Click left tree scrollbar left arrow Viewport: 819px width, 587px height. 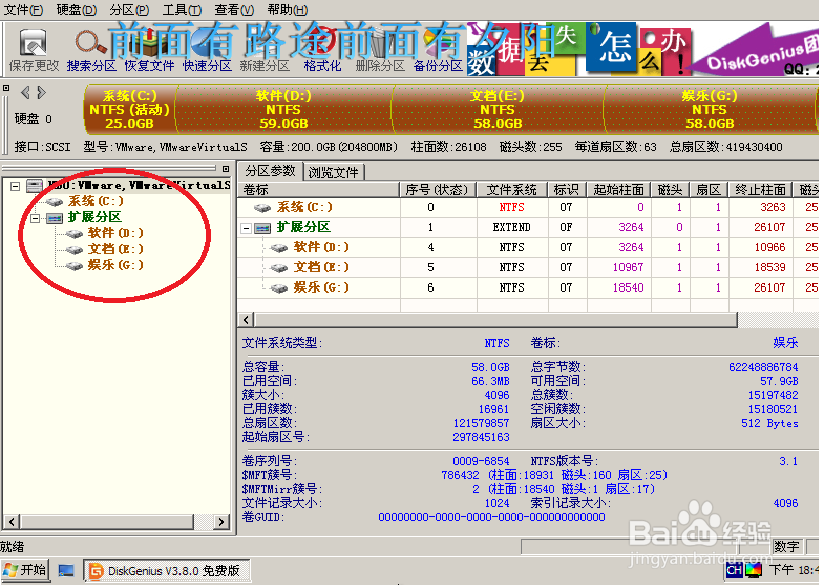click(12, 521)
